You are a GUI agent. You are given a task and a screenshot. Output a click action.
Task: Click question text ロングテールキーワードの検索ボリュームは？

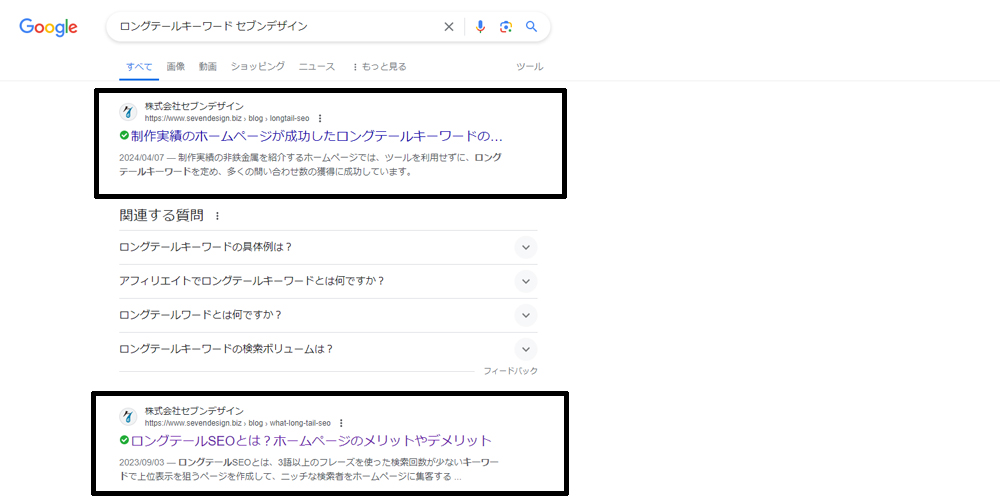(227, 349)
